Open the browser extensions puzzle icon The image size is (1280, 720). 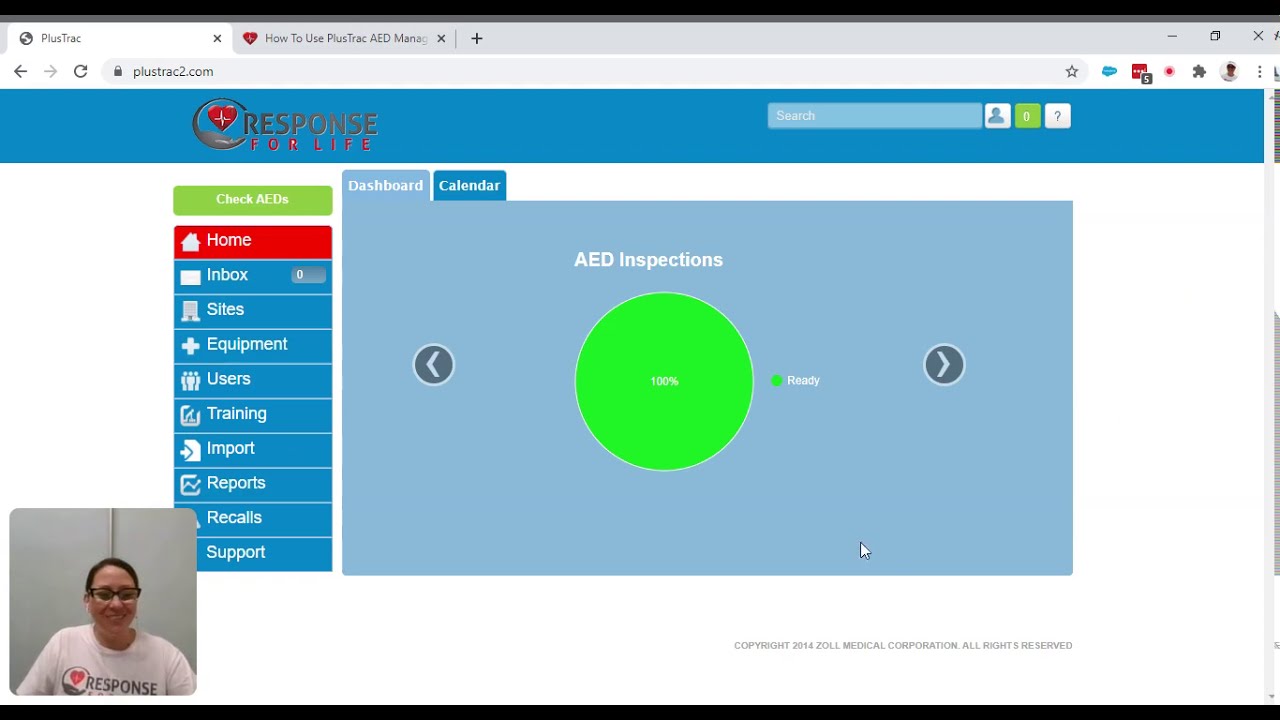[1199, 71]
